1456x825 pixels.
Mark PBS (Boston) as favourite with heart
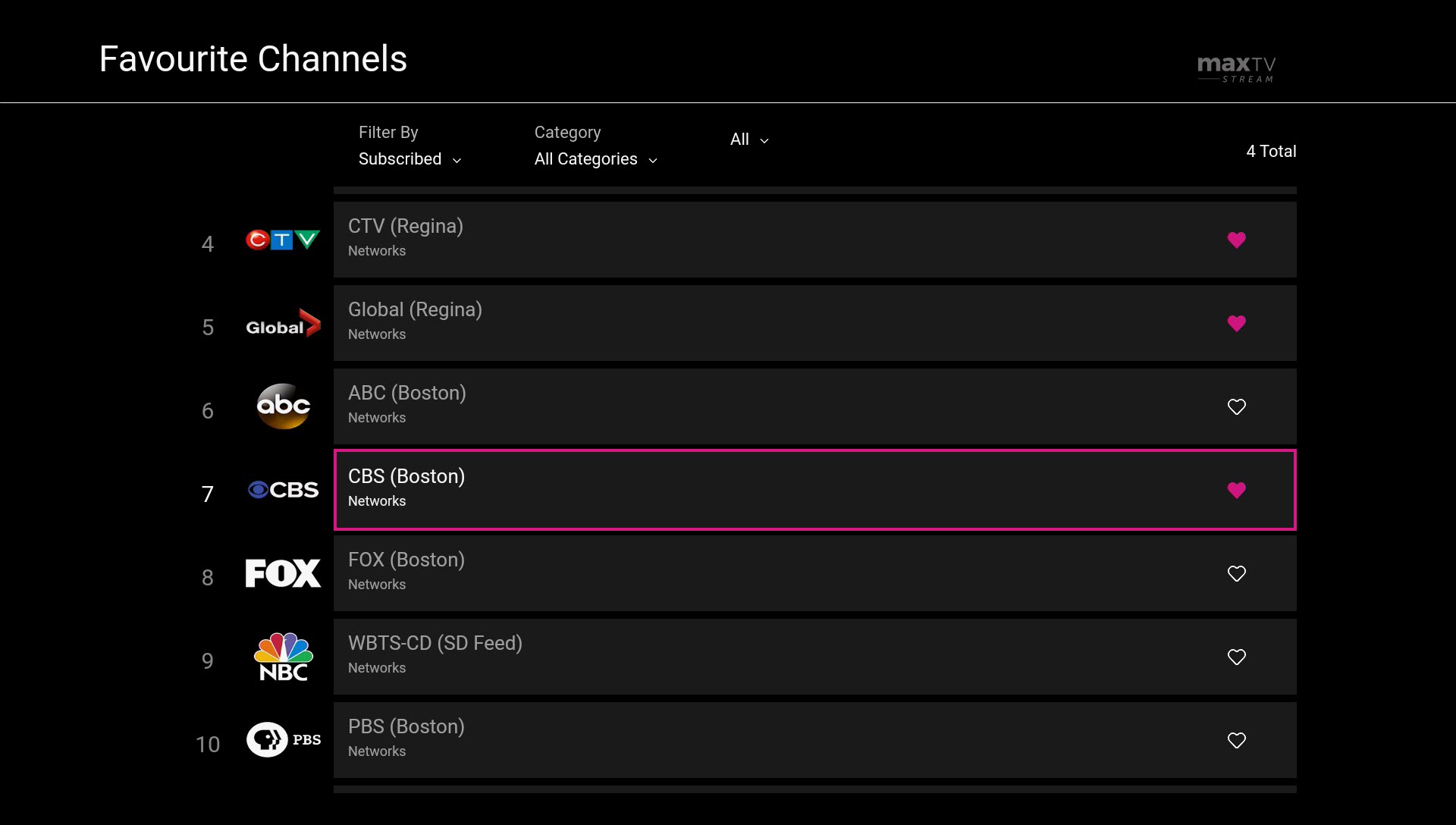click(x=1236, y=741)
